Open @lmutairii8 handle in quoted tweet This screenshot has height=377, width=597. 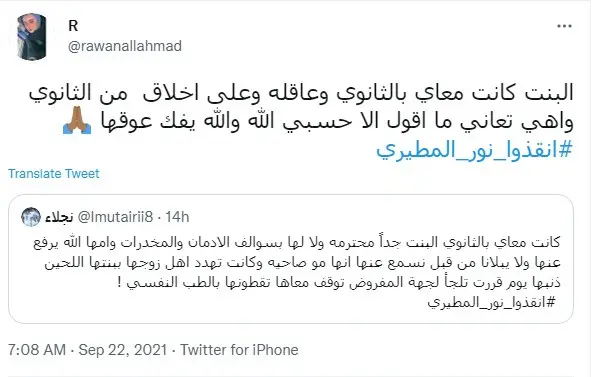click(115, 217)
